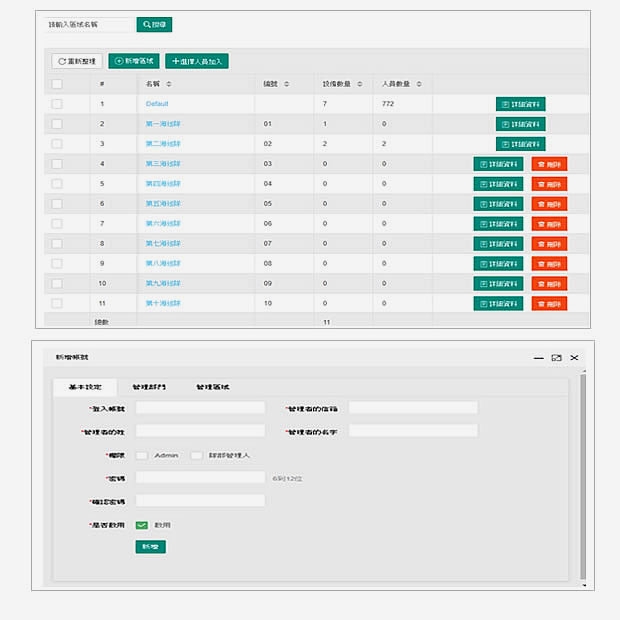Open 詳細資料 for the Default row
The height and width of the screenshot is (620, 620).
point(521,104)
